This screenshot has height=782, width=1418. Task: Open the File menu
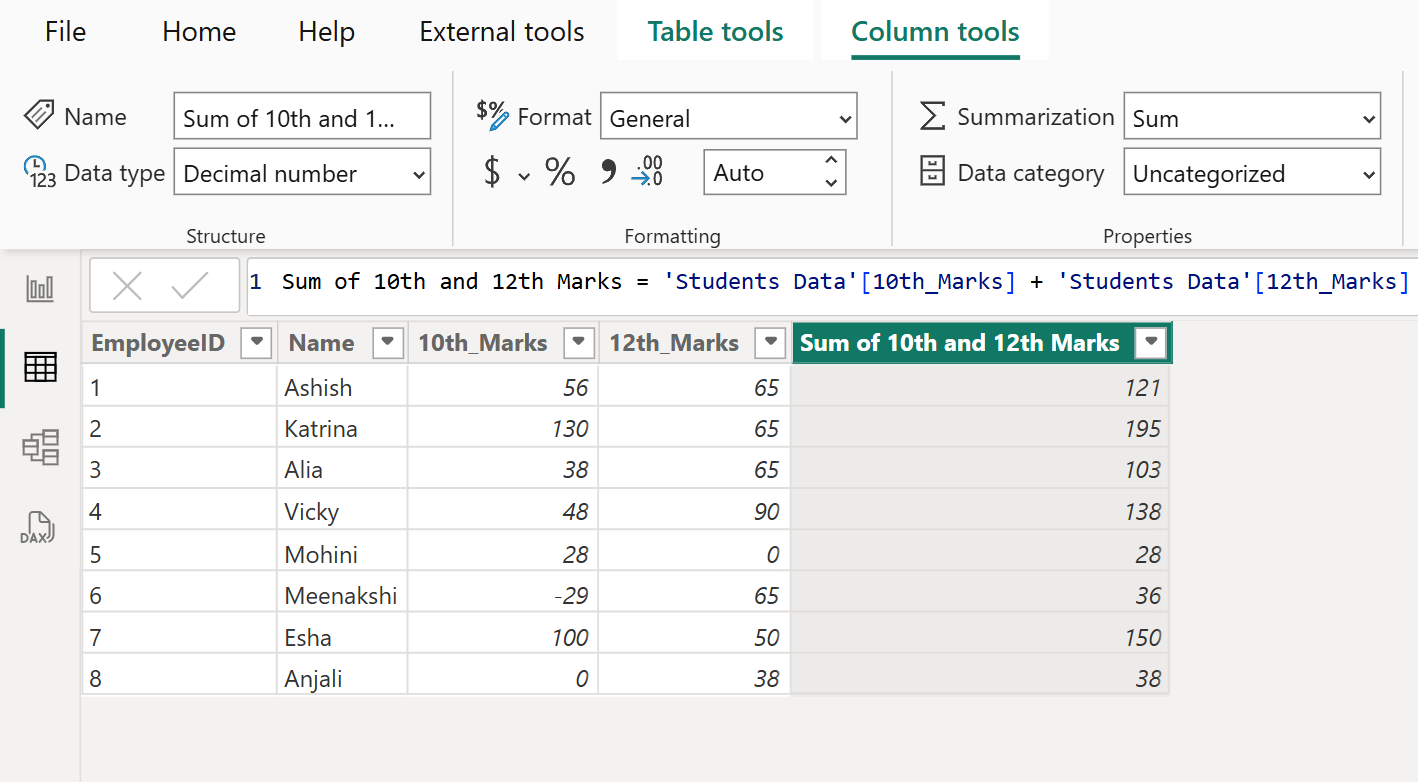pyautogui.click(x=64, y=31)
